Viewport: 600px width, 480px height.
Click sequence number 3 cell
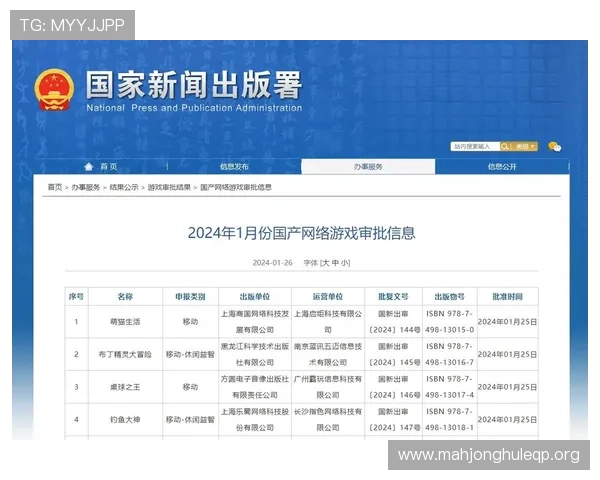[77, 387]
